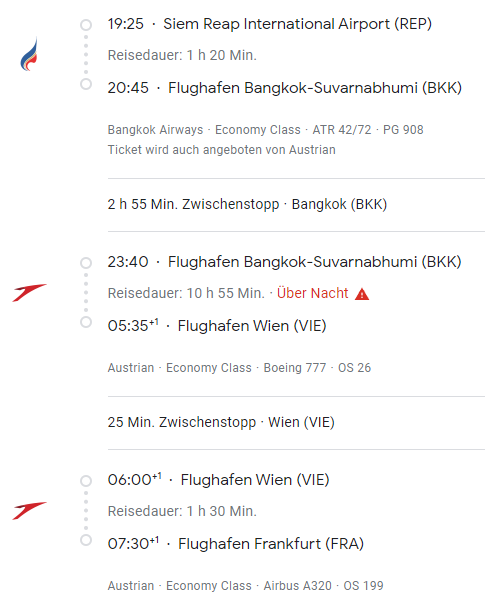Click the arrival circle marker at 07:30 Frankfurt
This screenshot has height=603, width=485.
(86, 540)
